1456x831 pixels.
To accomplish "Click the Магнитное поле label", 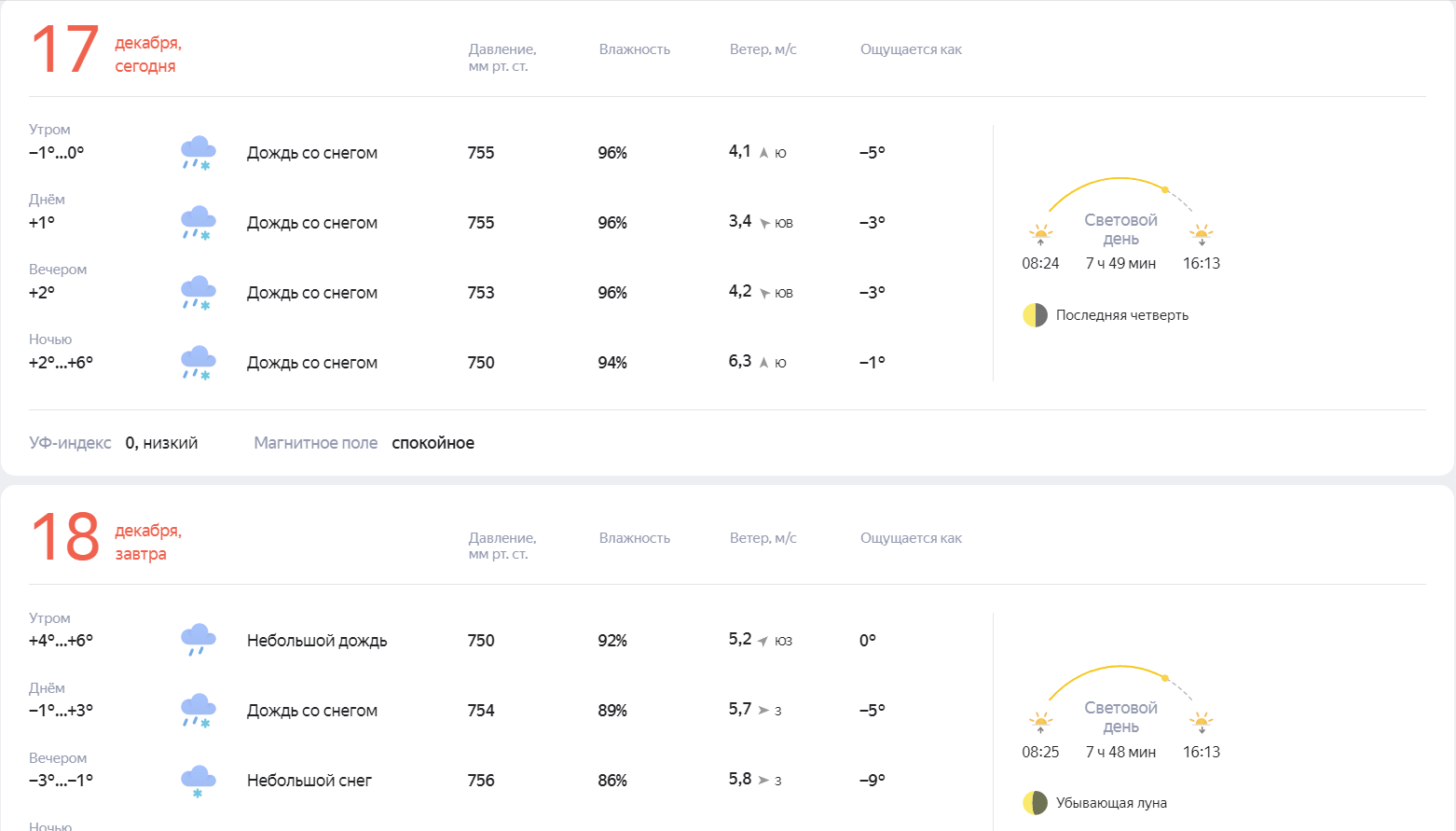I will point(315,443).
